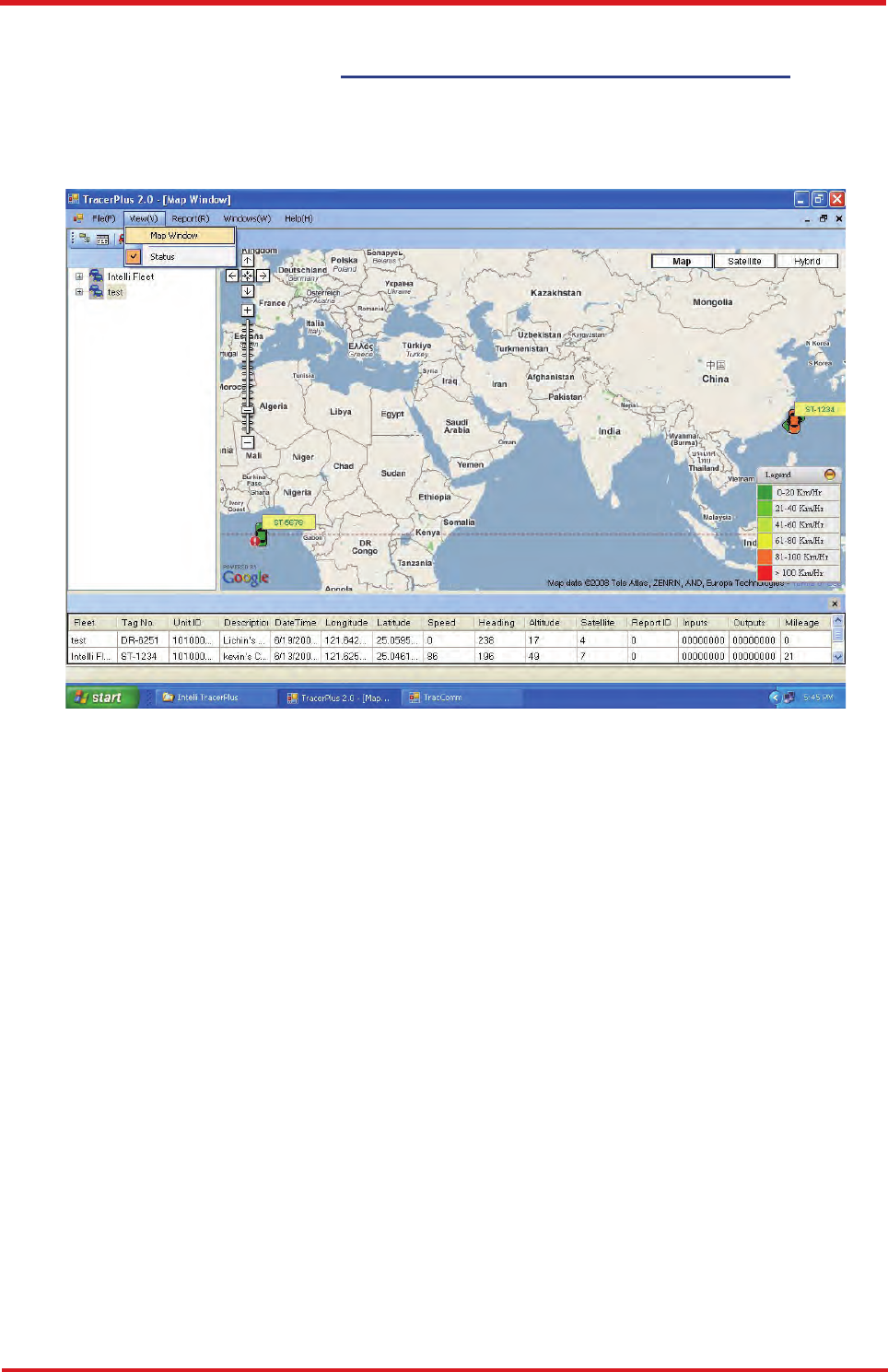
Task: Sort by the Tag No. column header
Action: (x=144, y=623)
